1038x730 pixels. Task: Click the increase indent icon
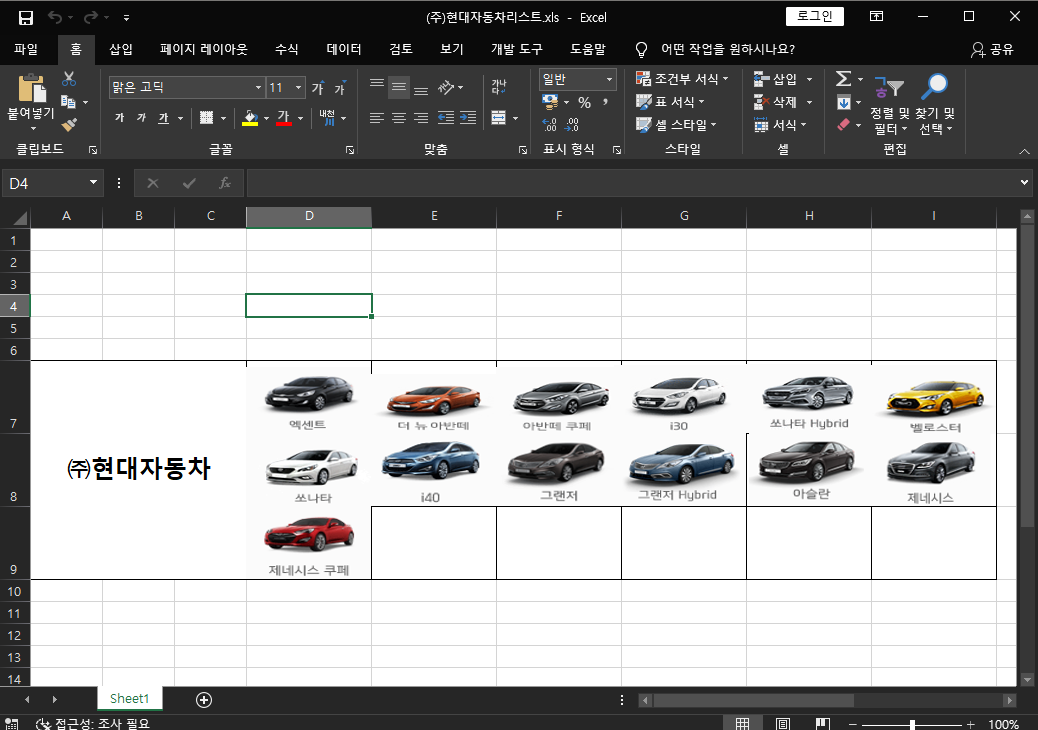pyautogui.click(x=468, y=118)
